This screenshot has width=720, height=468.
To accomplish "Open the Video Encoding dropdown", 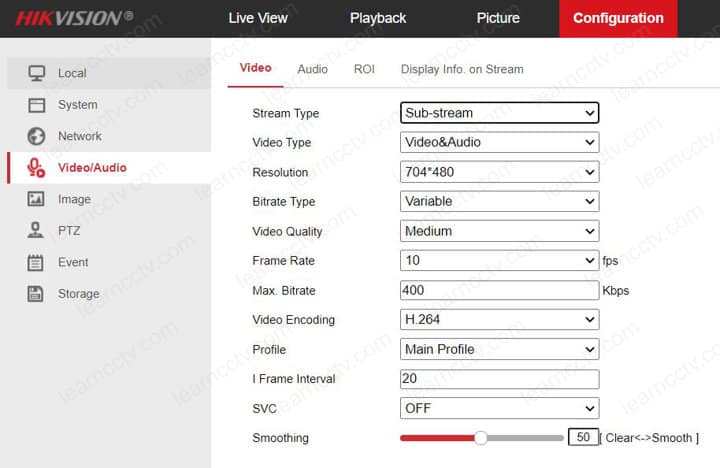I will (498, 320).
